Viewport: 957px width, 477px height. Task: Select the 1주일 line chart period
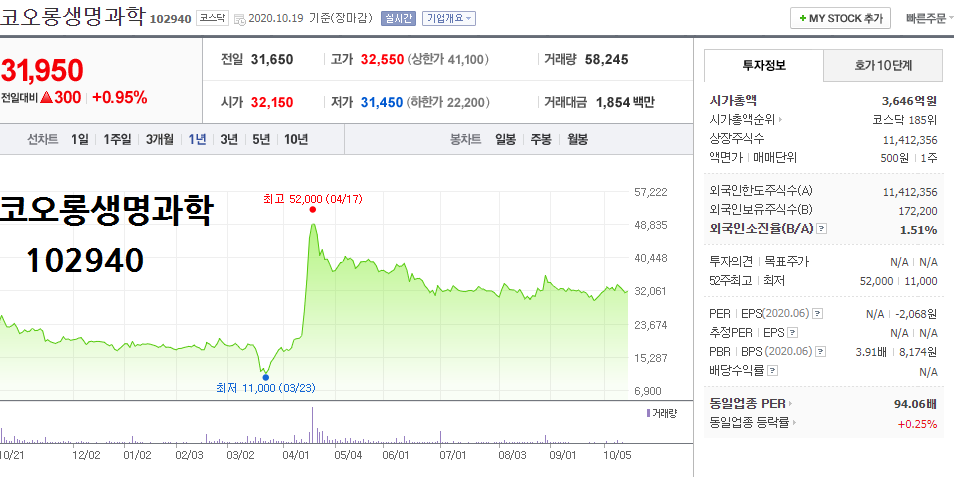[117, 139]
